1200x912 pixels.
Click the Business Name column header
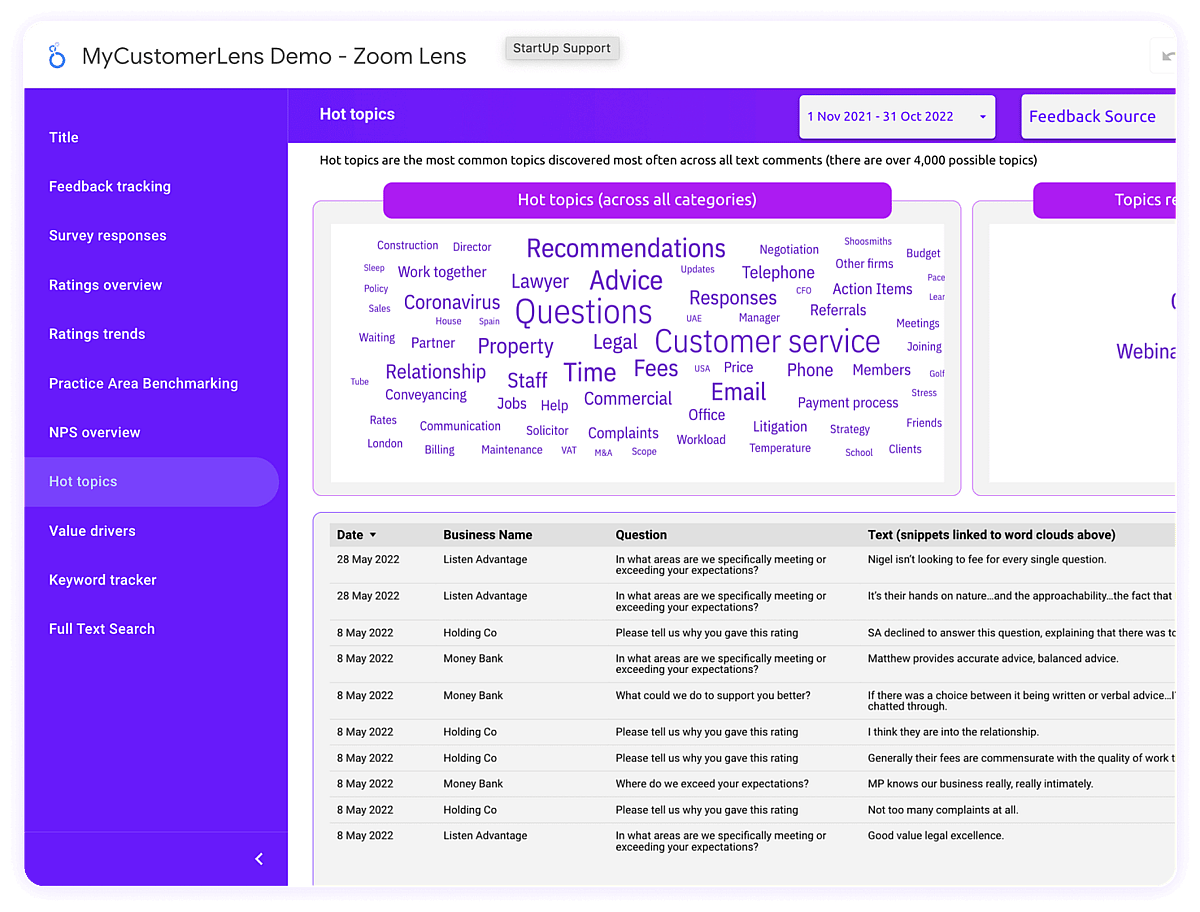click(487, 535)
